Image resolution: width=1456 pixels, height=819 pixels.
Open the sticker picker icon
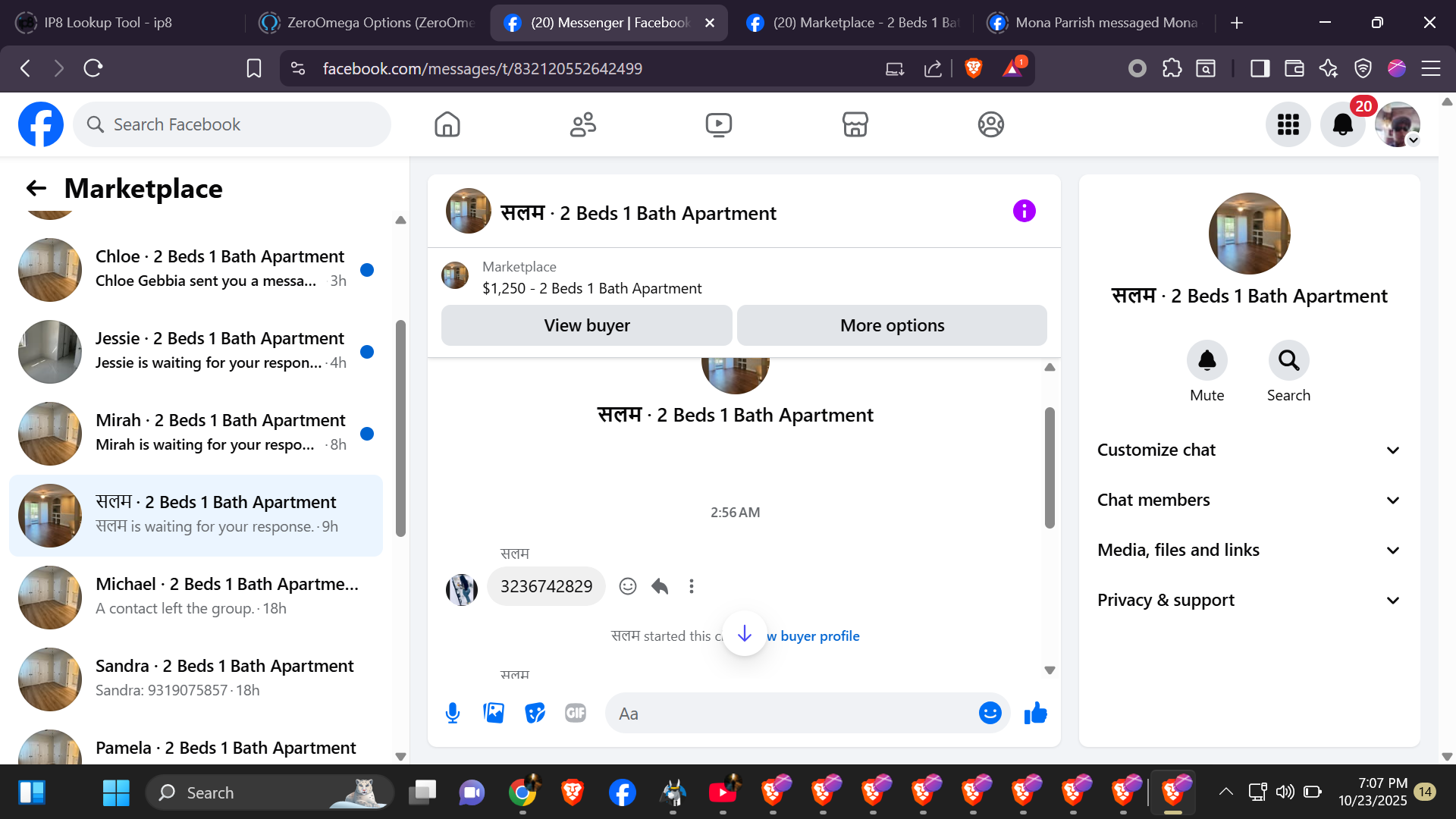tap(535, 713)
